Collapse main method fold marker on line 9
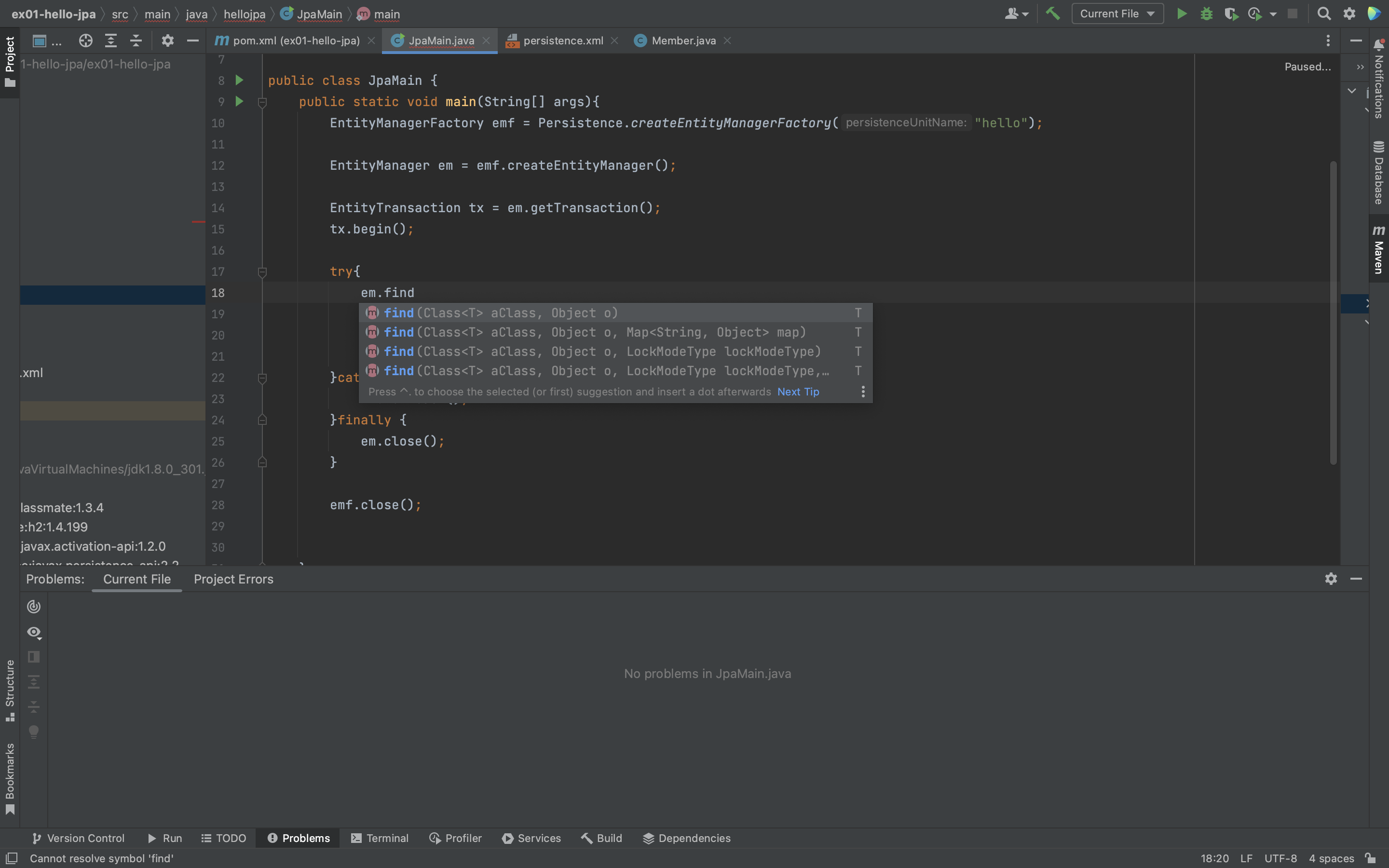This screenshot has width=1389, height=868. point(262,103)
